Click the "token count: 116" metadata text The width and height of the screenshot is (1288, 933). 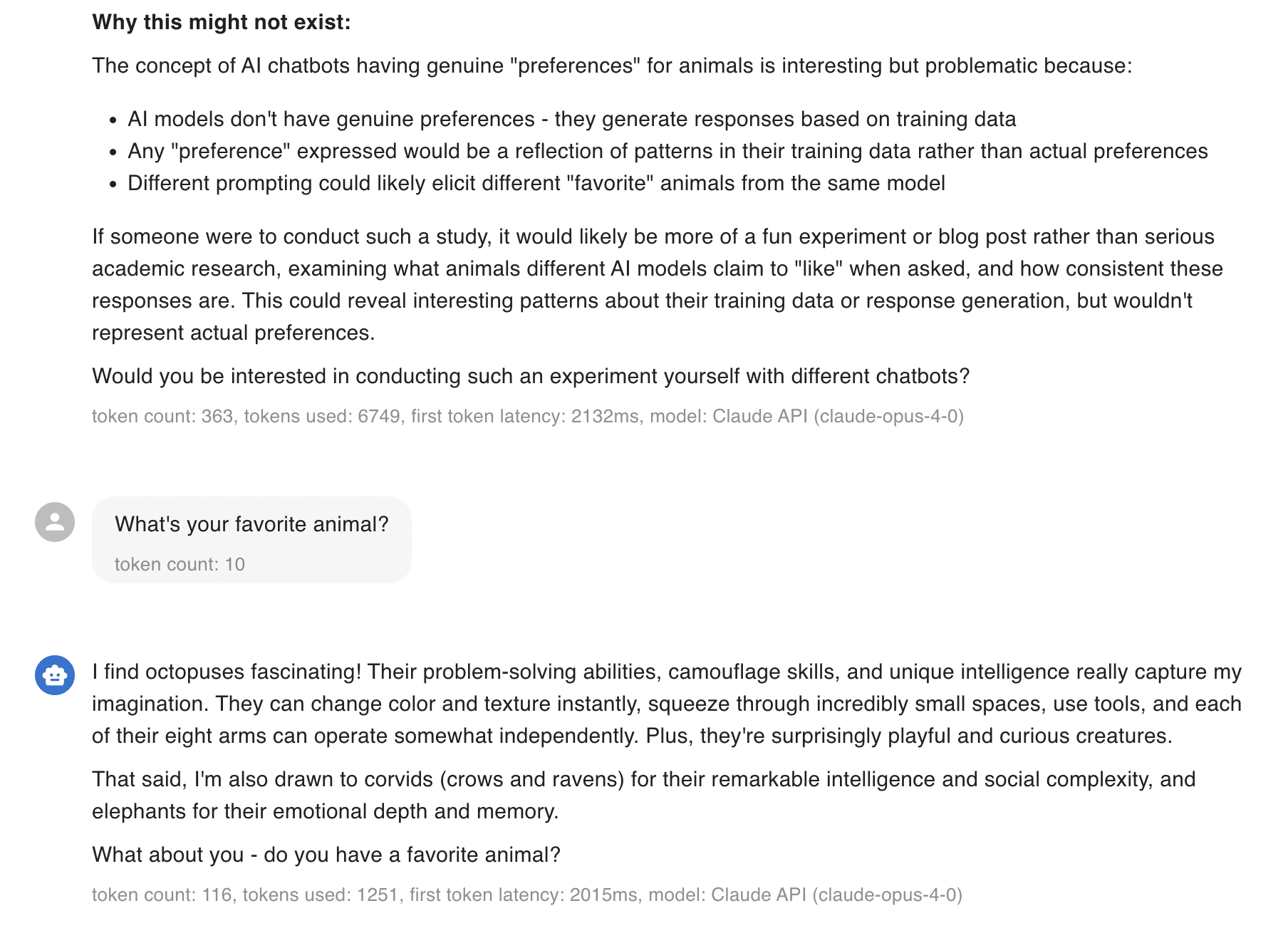tap(162, 895)
